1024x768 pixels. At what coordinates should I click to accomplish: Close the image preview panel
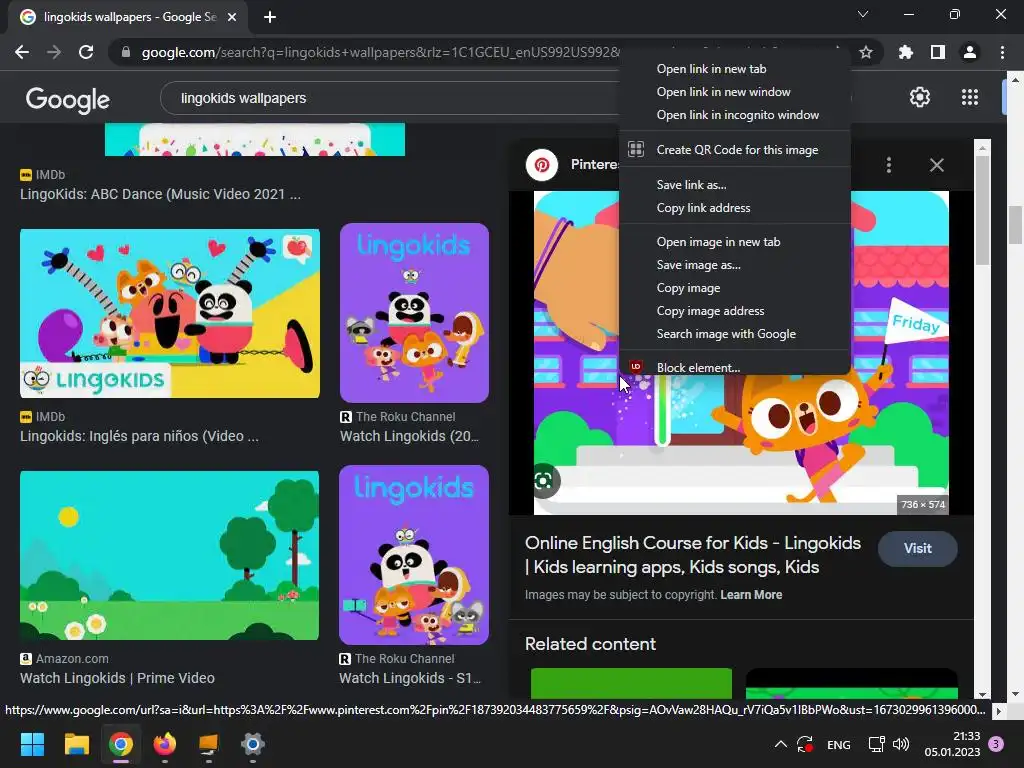pos(936,165)
